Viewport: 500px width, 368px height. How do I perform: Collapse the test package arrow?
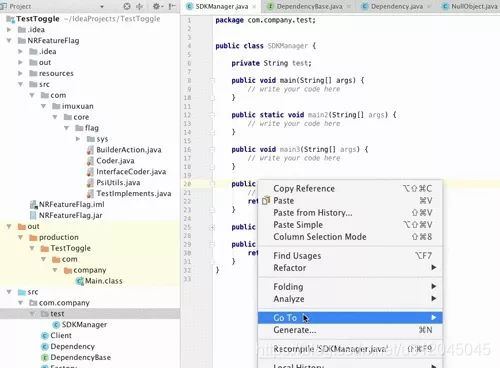(x=32, y=314)
